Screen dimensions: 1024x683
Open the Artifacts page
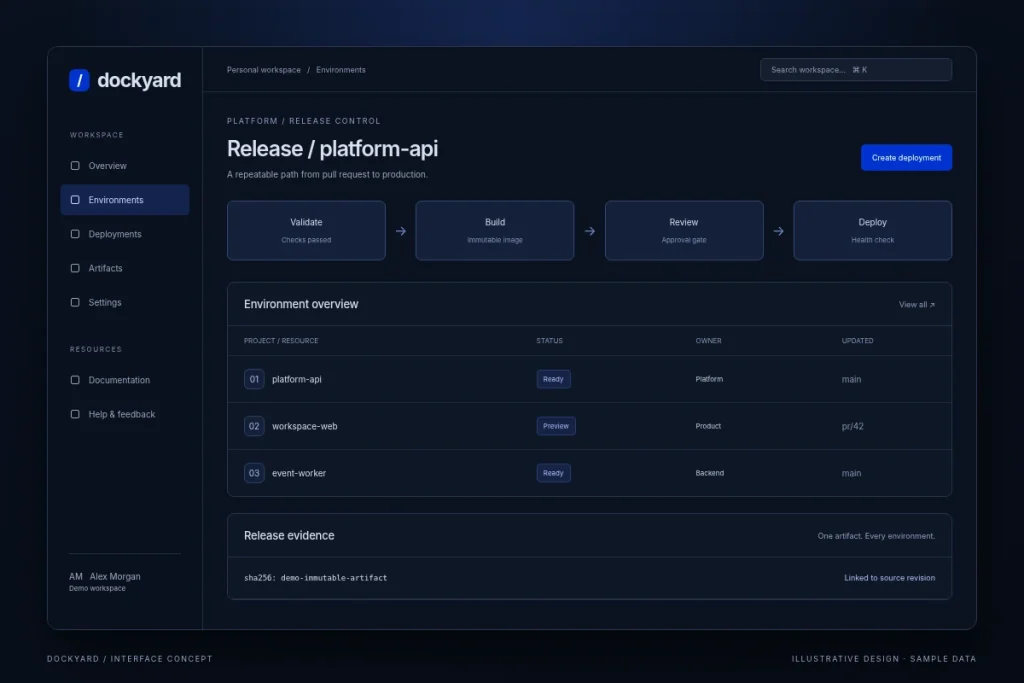125,268
